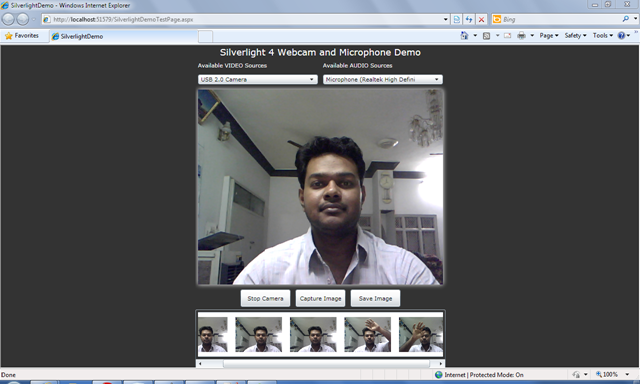Click the thumbnail strip left scroll arrow
The height and width of the screenshot is (384, 640).
[200, 363]
